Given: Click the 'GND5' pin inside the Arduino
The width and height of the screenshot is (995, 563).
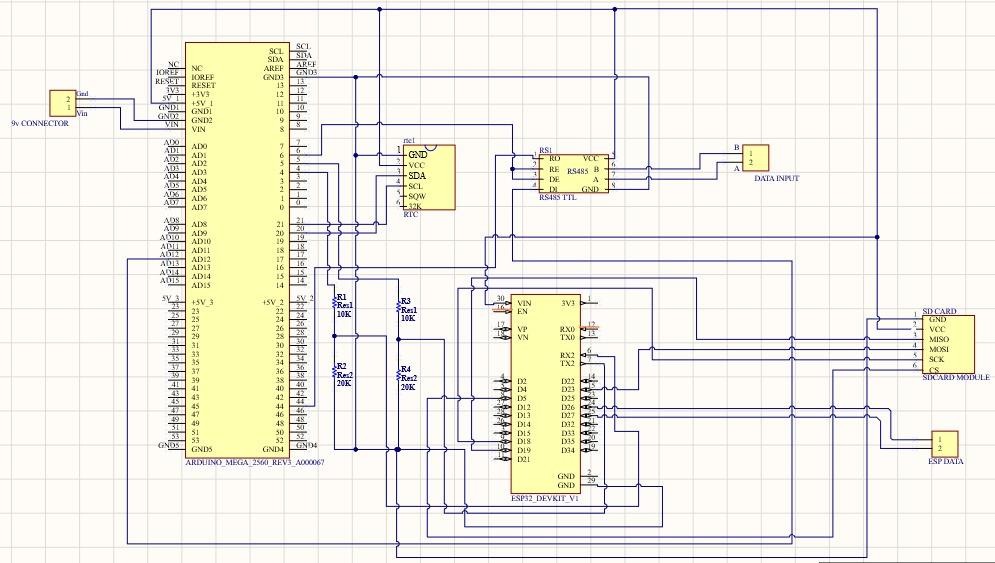Looking at the screenshot, I should pos(201,449).
